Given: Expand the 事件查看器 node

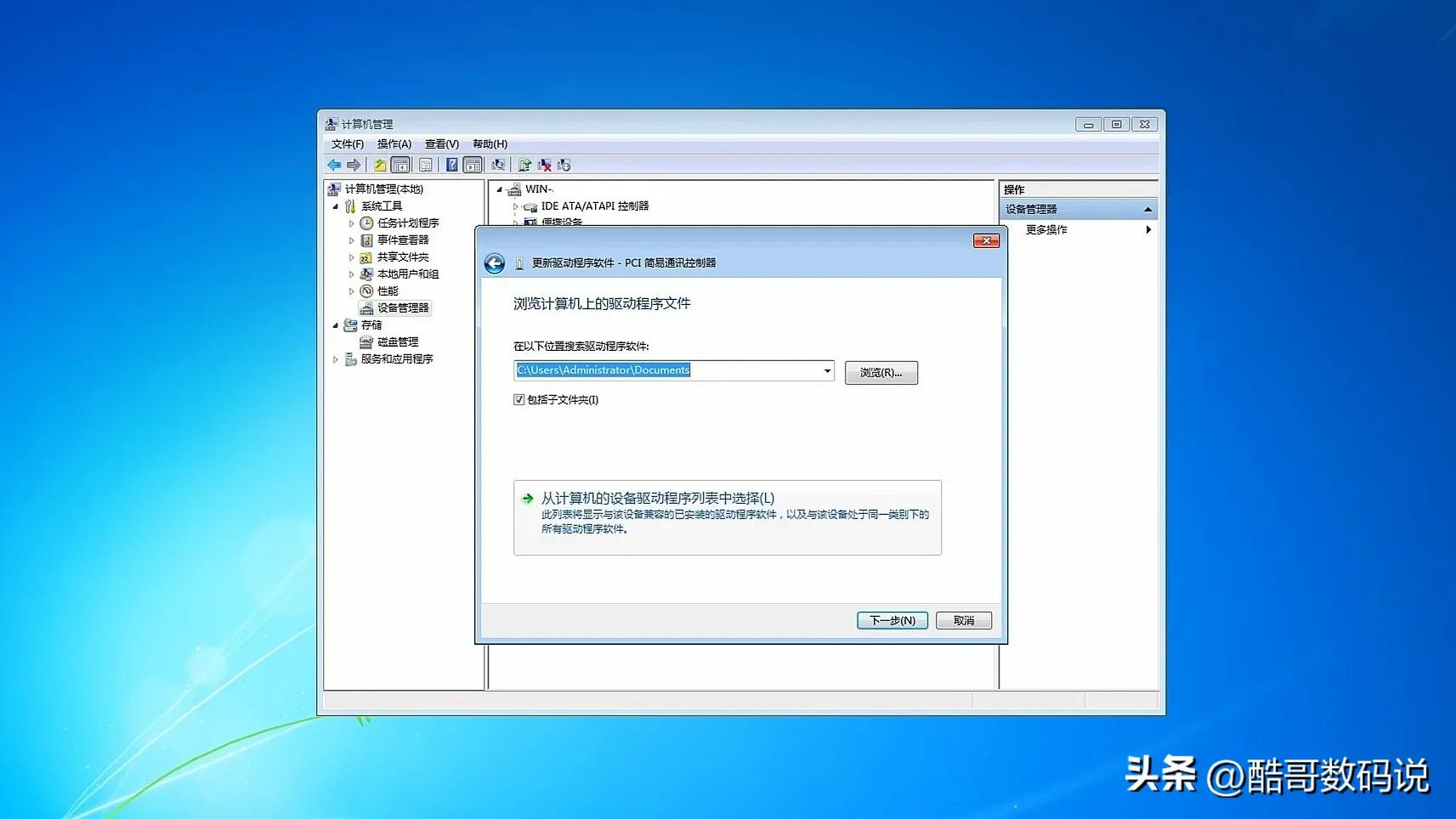Looking at the screenshot, I should 351,240.
